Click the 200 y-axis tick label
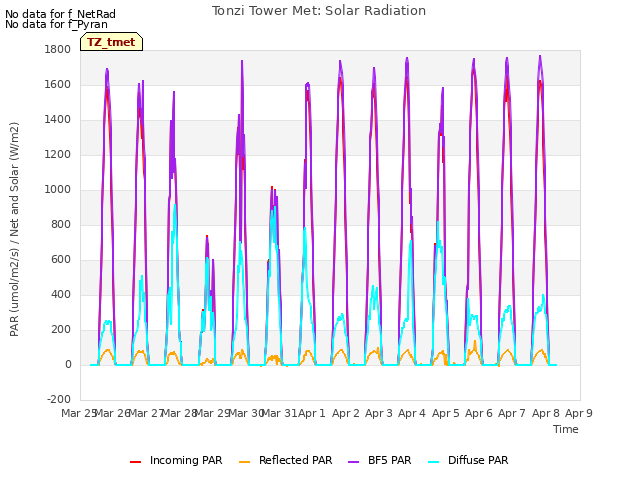The image size is (640, 480). 61,330
